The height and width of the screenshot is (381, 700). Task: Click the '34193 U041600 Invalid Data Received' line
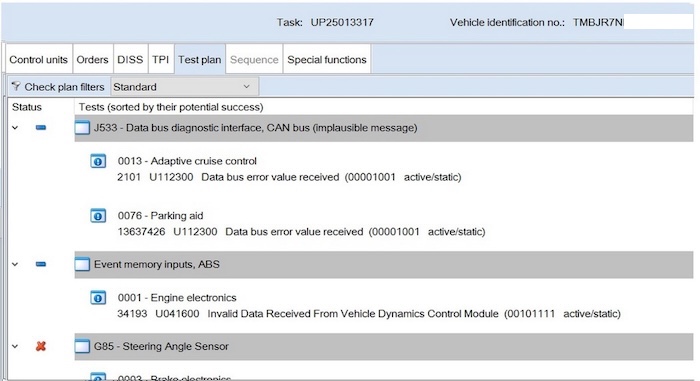point(369,314)
